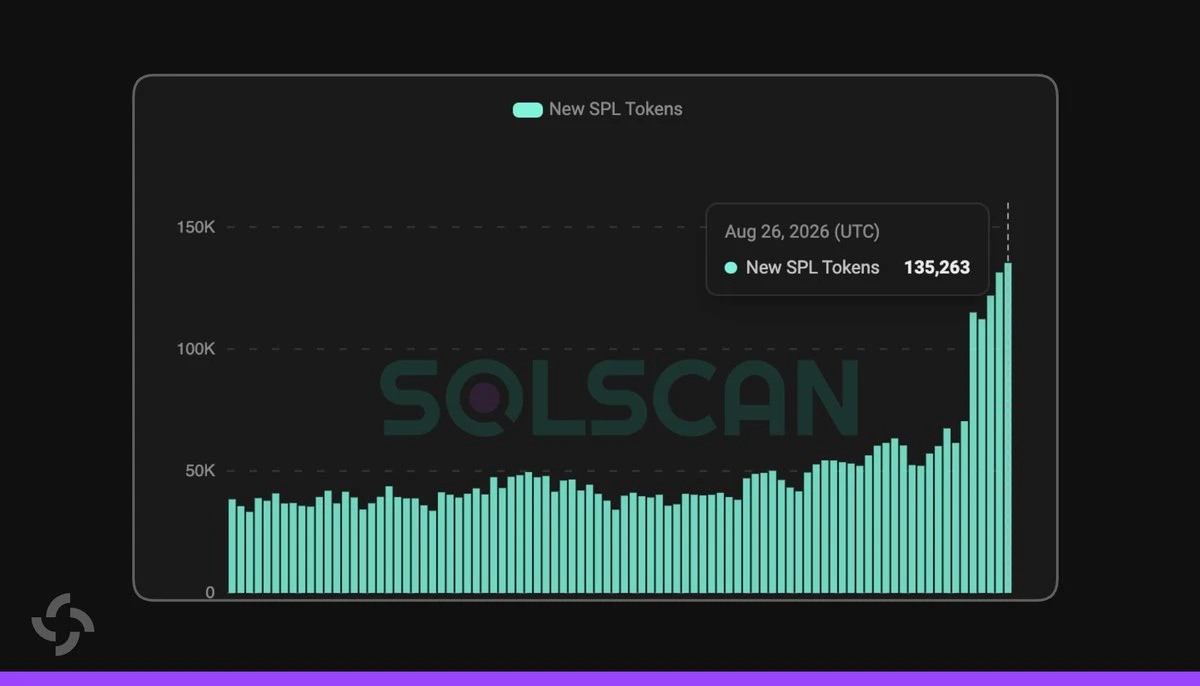Toggle the New SPL Tokens legend swatch
The height and width of the screenshot is (686, 1200).
click(x=527, y=110)
